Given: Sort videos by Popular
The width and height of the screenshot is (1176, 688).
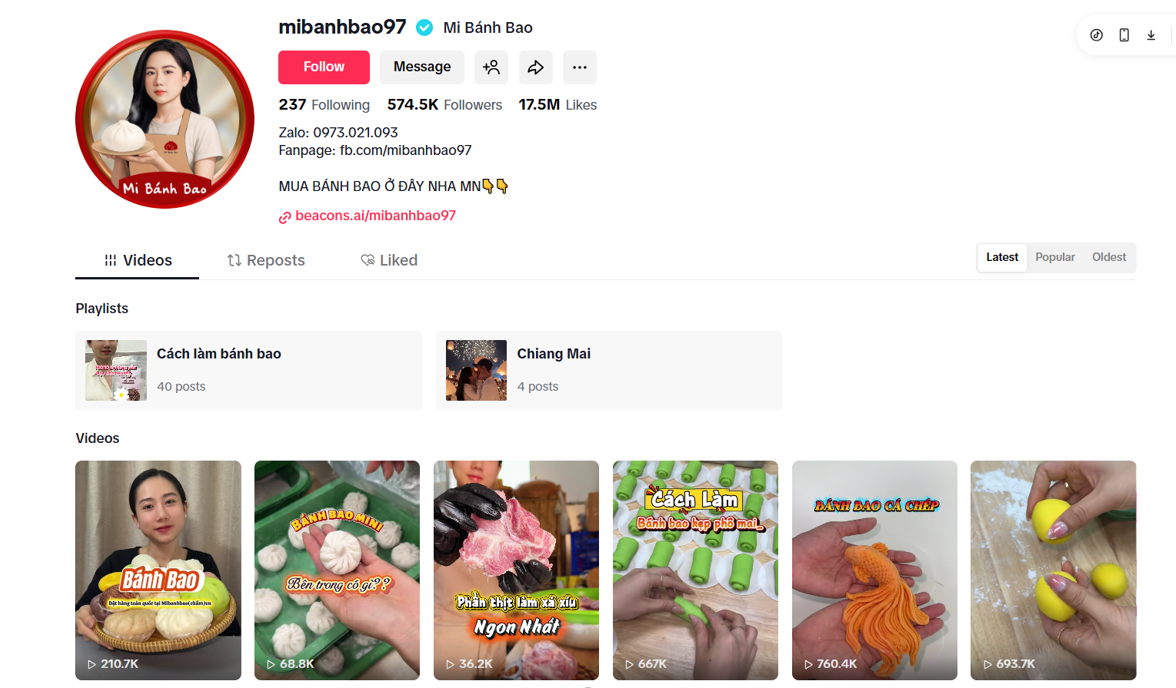Looking at the screenshot, I should (1054, 257).
